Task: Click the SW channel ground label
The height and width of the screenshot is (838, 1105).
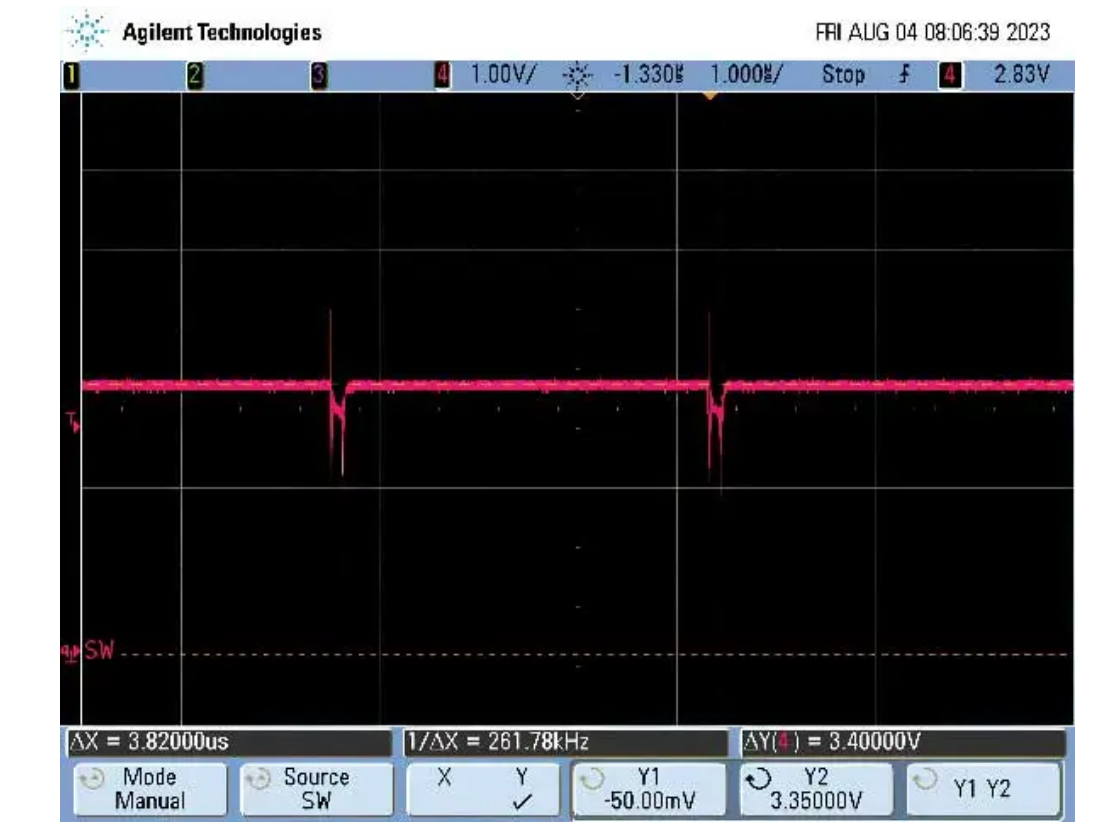Action: click(99, 651)
